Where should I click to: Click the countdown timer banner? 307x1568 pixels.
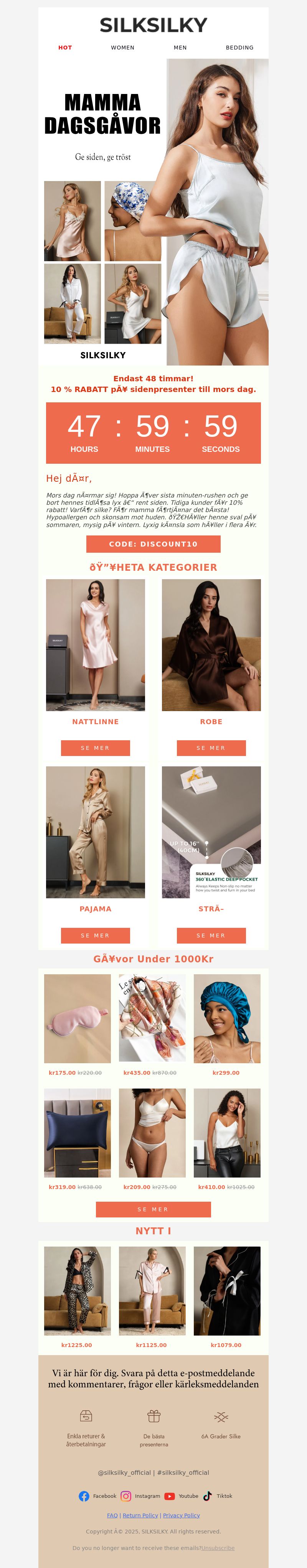pyautogui.click(x=153, y=433)
